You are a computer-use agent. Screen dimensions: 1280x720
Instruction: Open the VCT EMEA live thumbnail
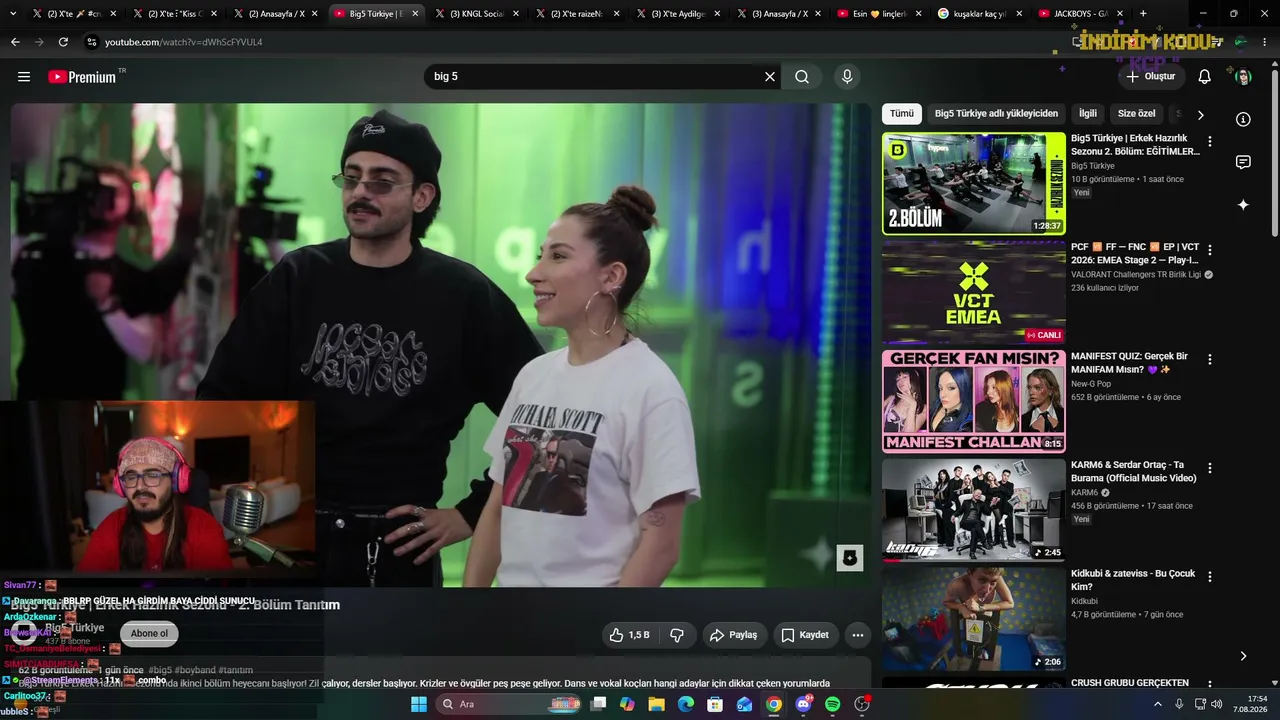click(974, 292)
